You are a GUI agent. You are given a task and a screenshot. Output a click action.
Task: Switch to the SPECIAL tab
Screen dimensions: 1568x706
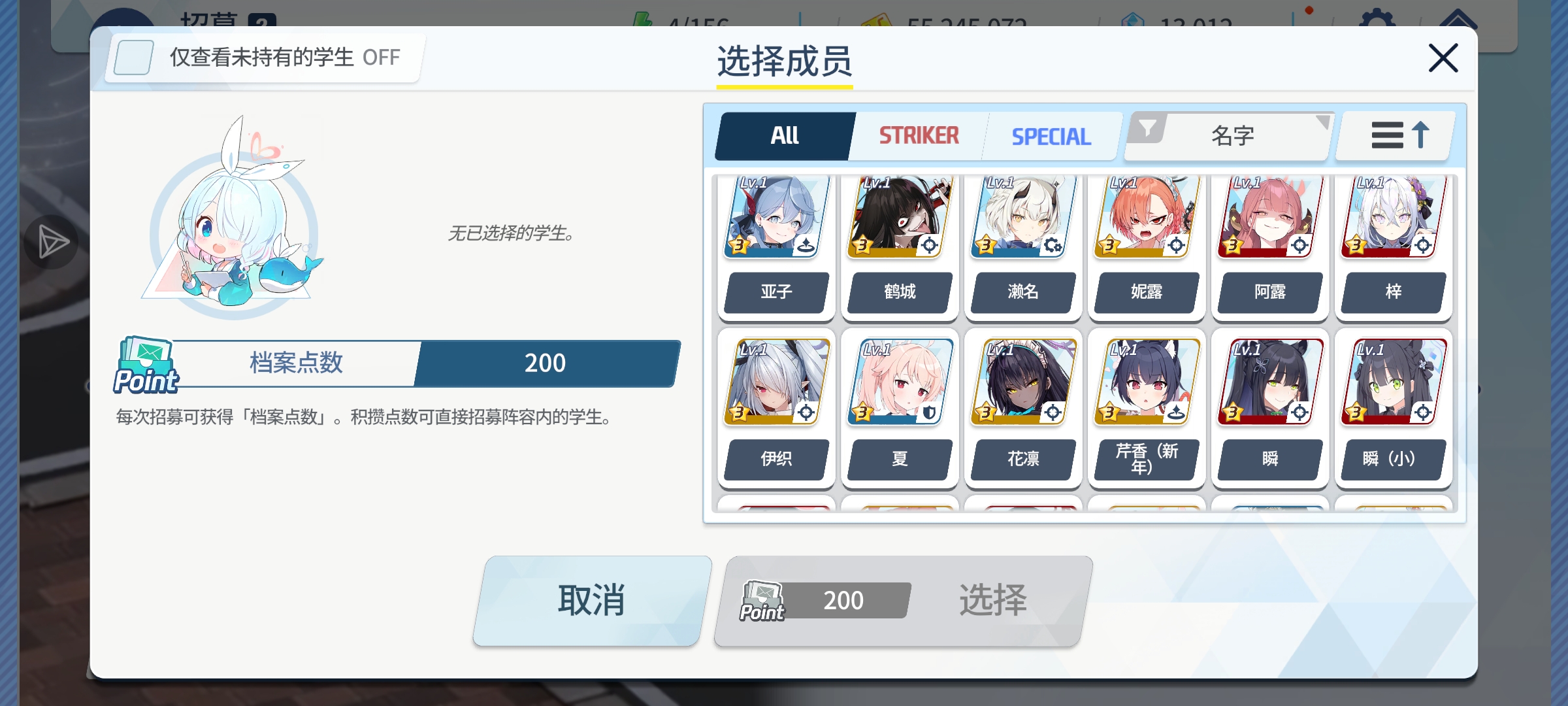pos(1051,136)
